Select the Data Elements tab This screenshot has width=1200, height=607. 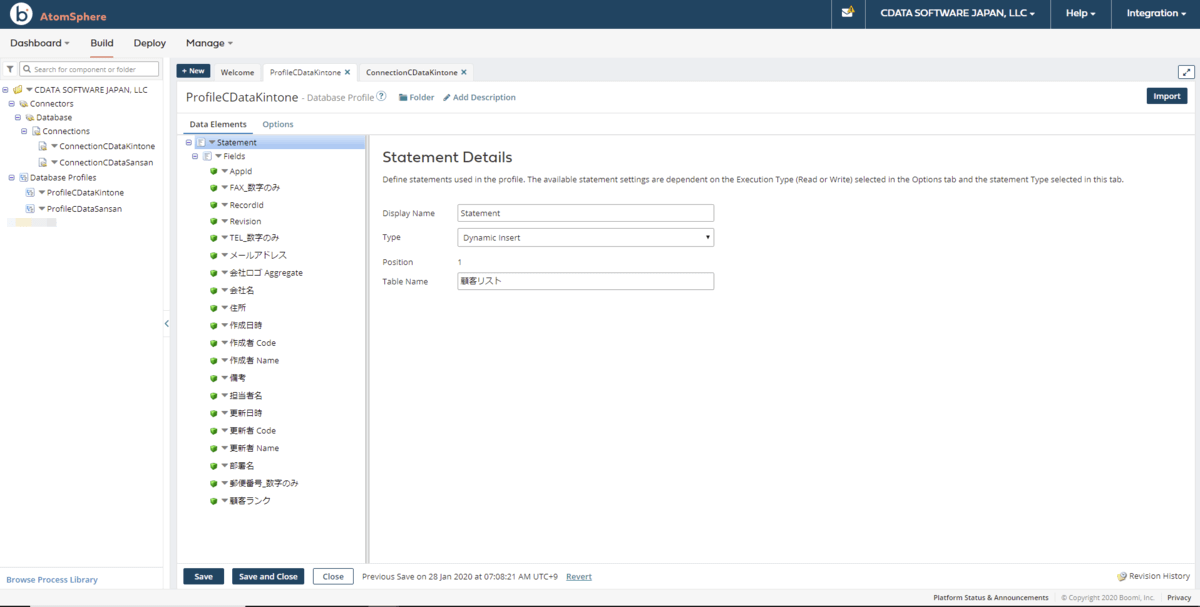(x=218, y=124)
